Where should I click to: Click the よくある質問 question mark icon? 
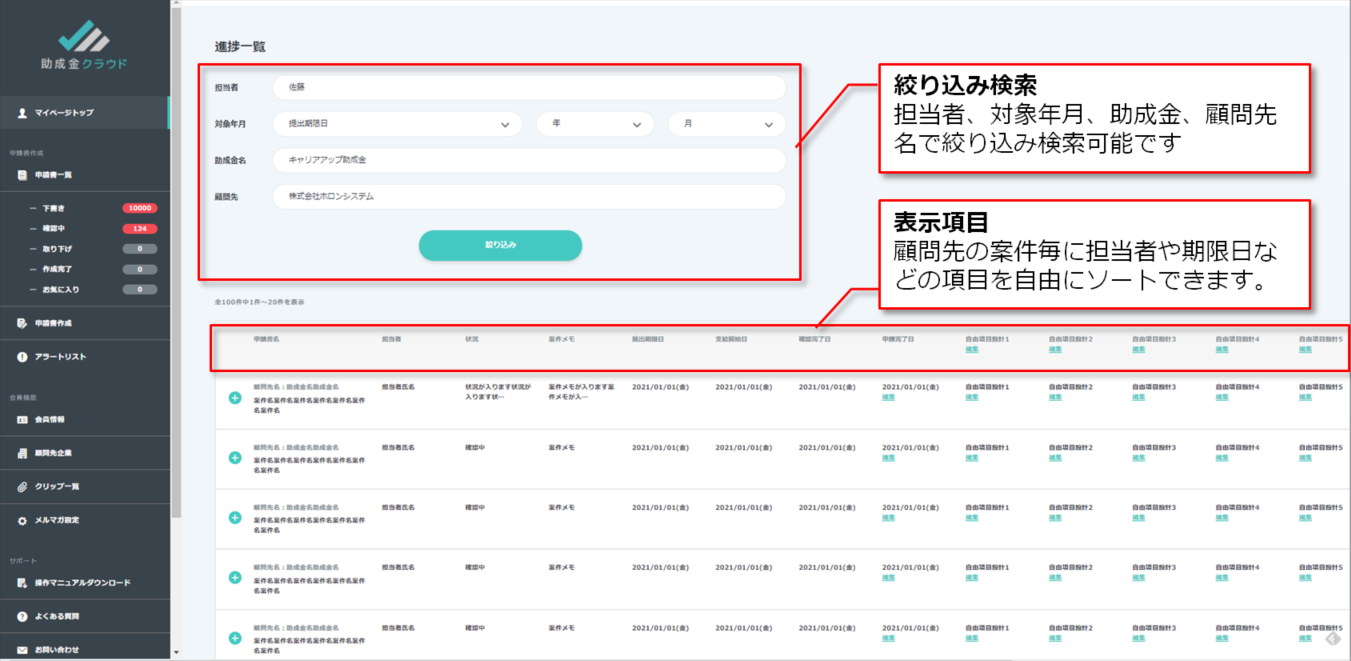[x=22, y=616]
